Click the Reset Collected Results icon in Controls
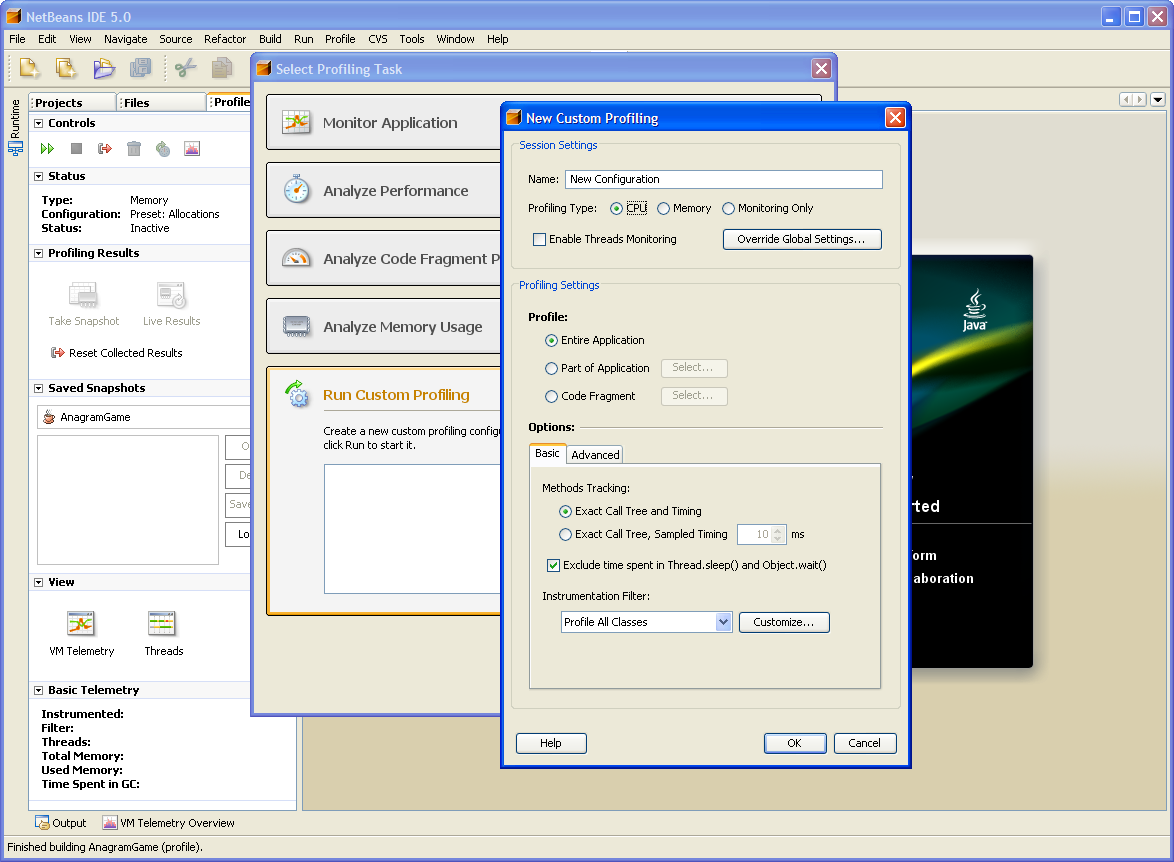The image size is (1174, 862). (x=105, y=148)
